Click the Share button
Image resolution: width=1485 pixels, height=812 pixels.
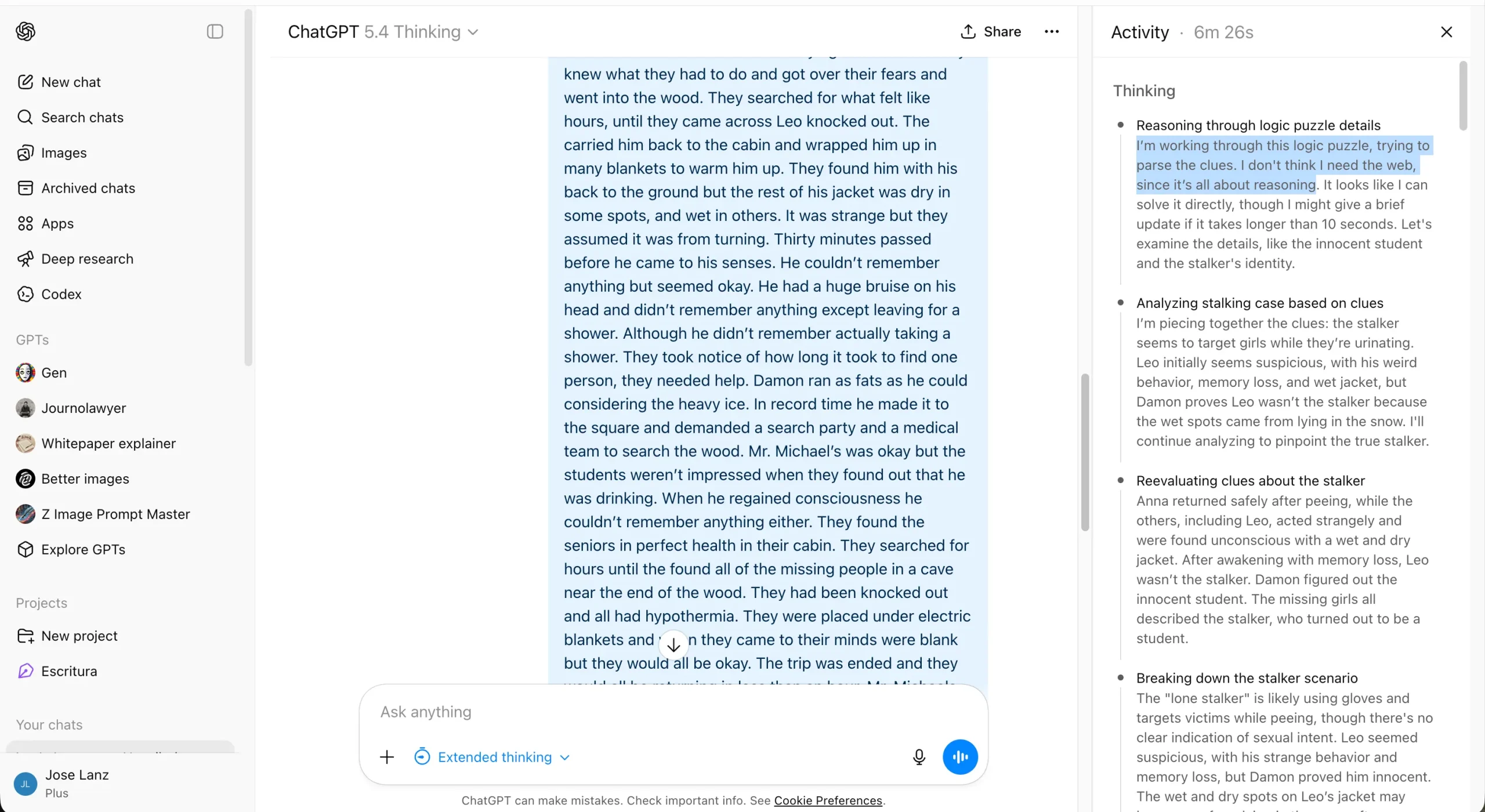click(991, 32)
